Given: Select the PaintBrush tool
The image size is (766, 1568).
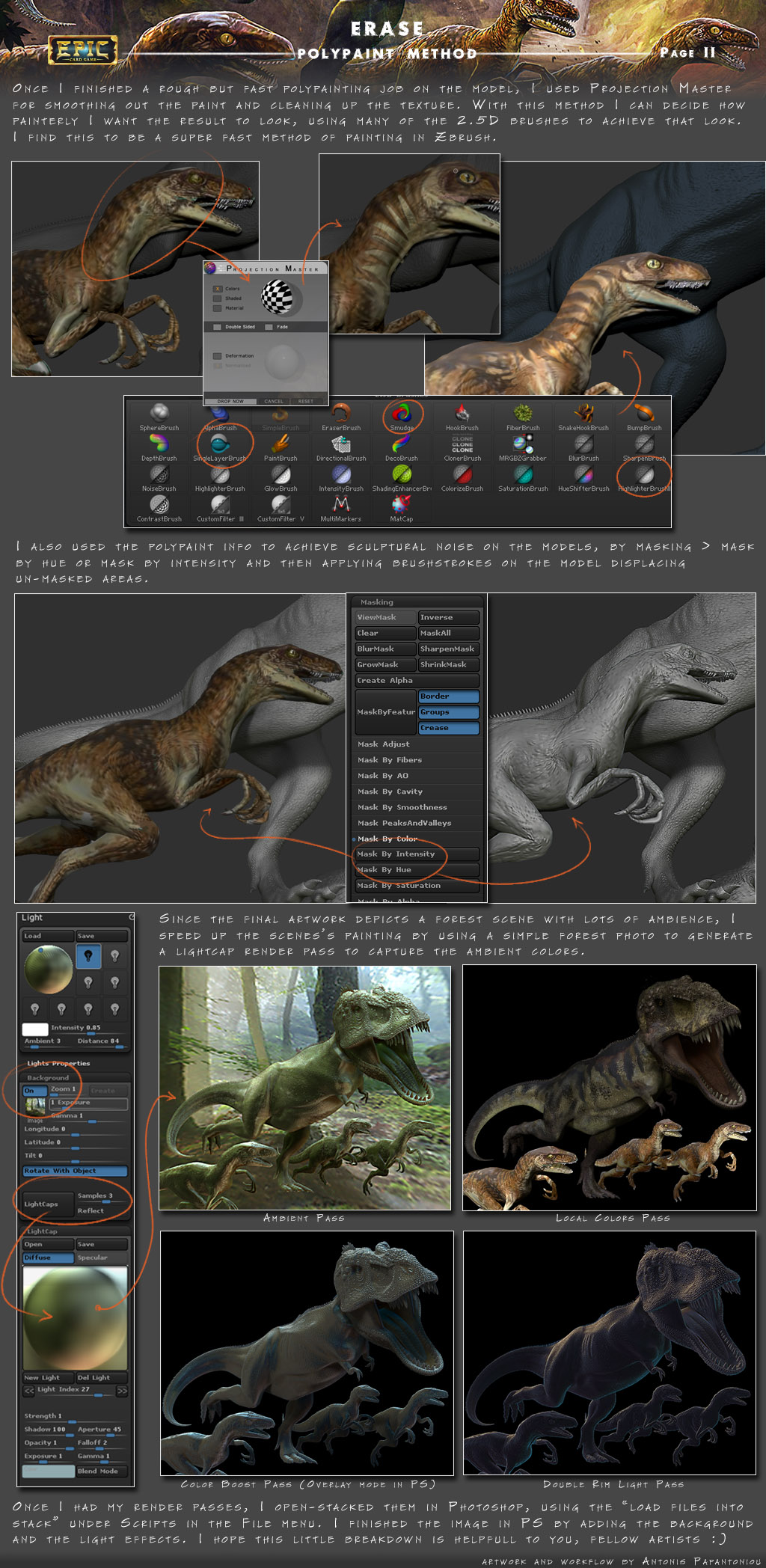Looking at the screenshot, I should coord(281,447).
